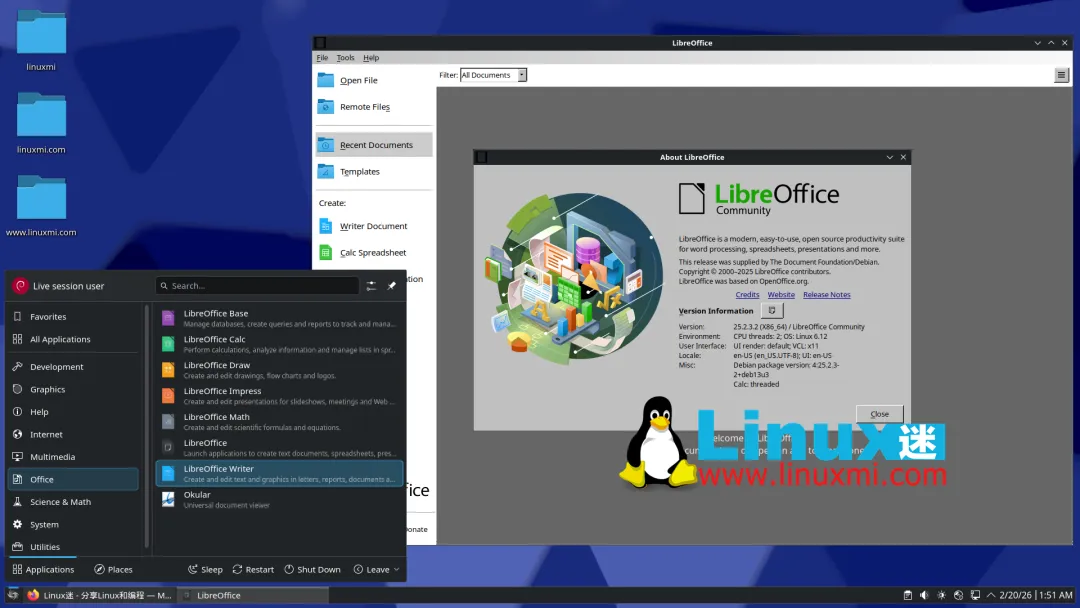The width and height of the screenshot is (1080, 608).
Task: Open the Filter All Documents dropdown
Action: 493,75
